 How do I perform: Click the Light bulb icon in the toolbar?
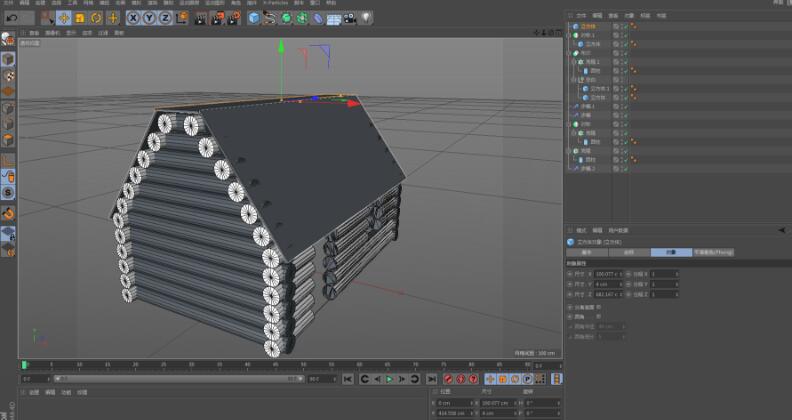[x=366, y=18]
